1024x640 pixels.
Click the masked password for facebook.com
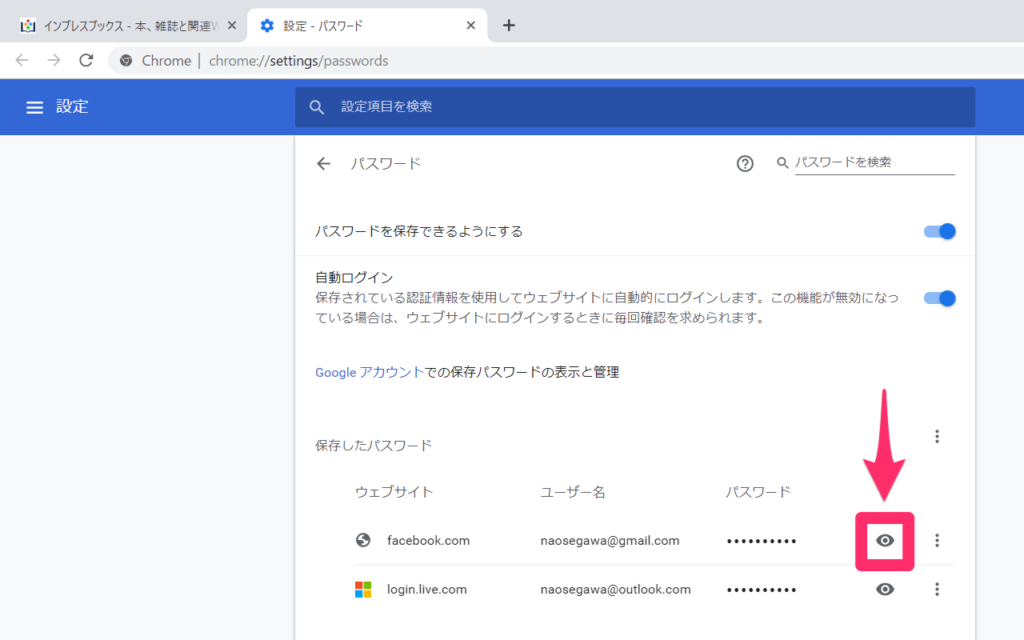[761, 541]
